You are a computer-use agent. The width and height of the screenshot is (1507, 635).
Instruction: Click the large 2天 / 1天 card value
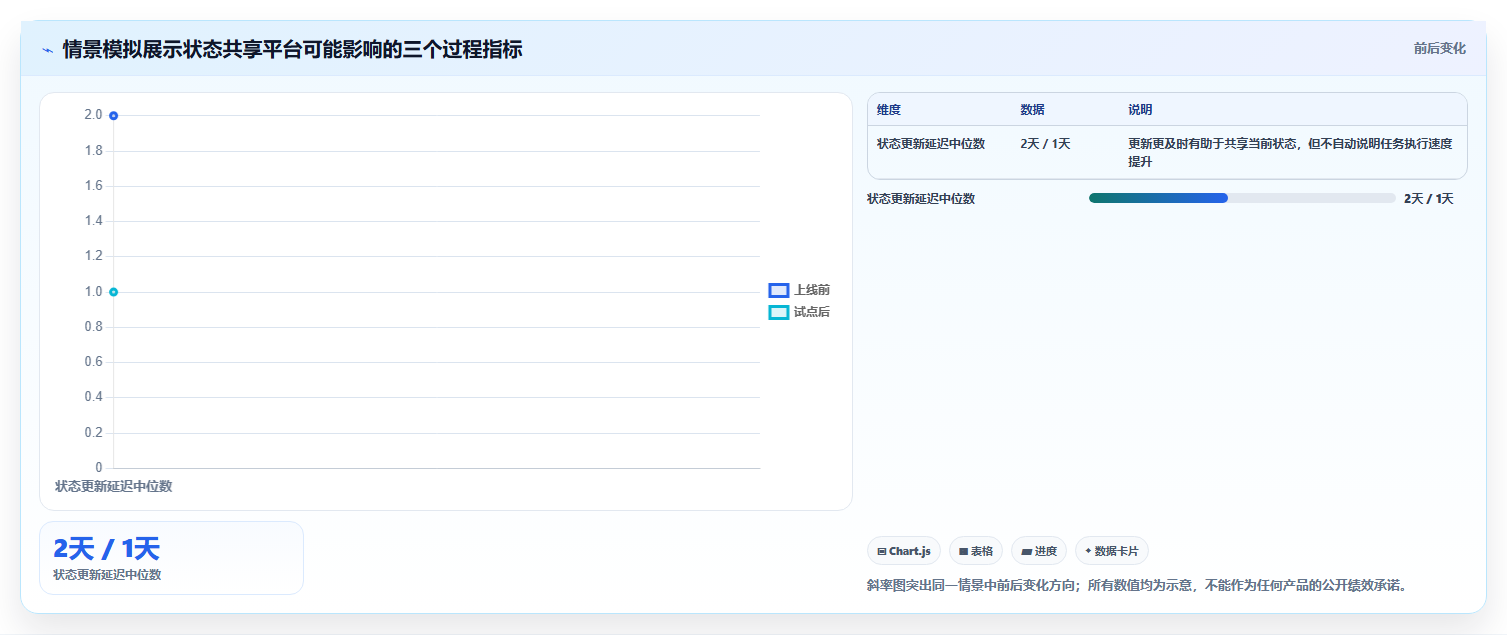pos(106,548)
